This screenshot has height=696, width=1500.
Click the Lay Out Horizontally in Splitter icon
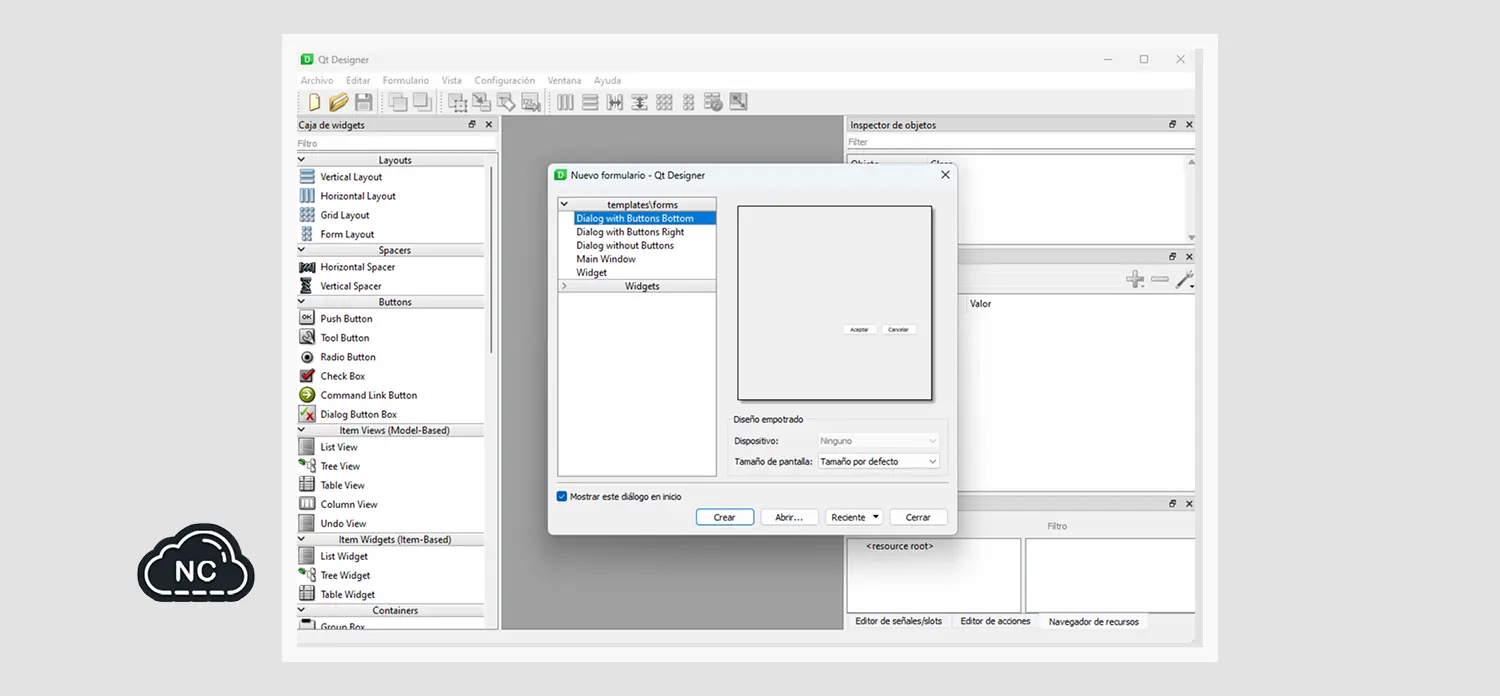pyautogui.click(x=615, y=102)
